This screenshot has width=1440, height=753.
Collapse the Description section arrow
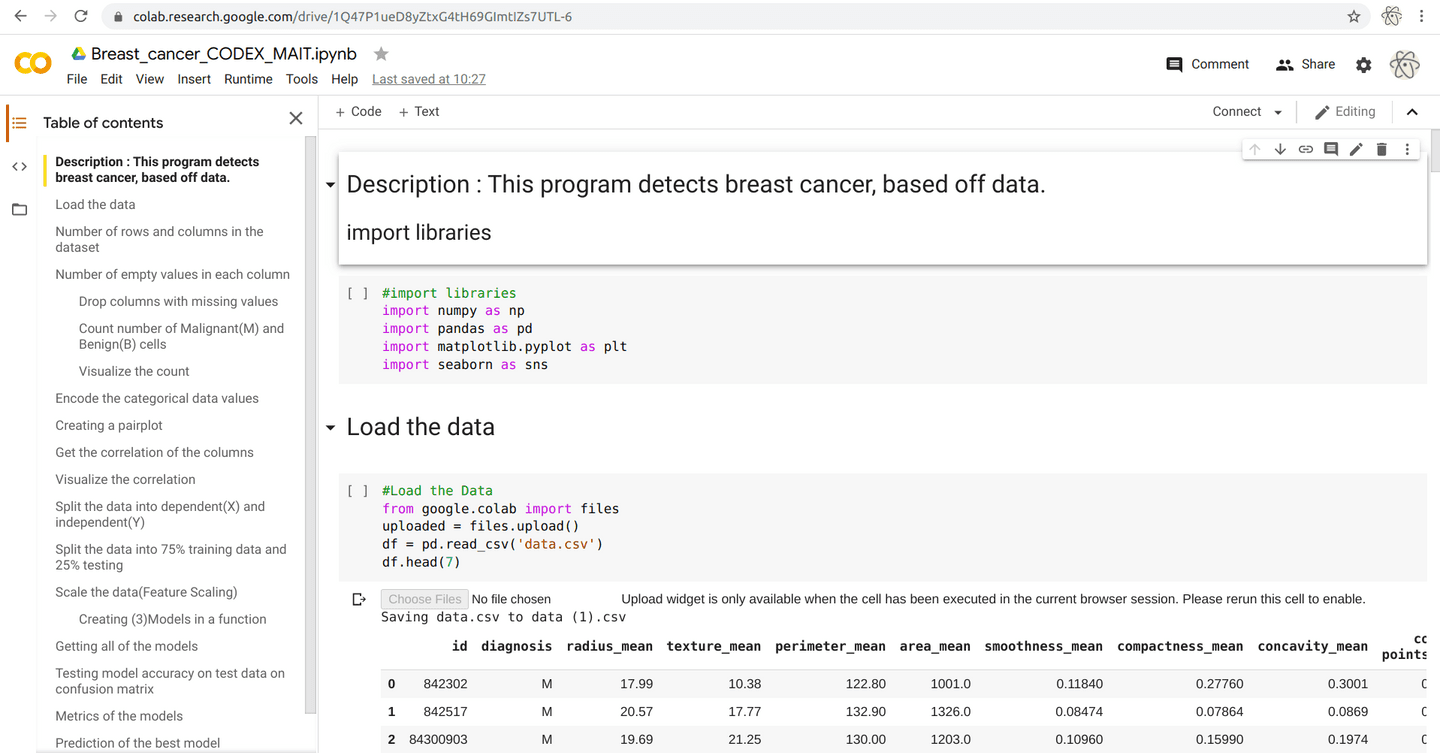330,185
